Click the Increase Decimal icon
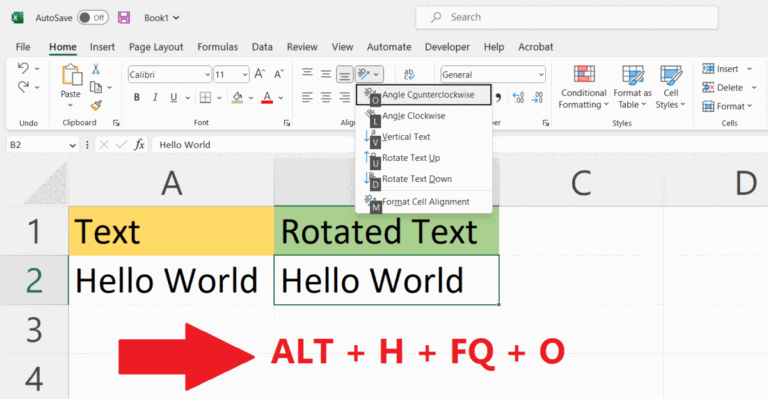 [x=519, y=97]
